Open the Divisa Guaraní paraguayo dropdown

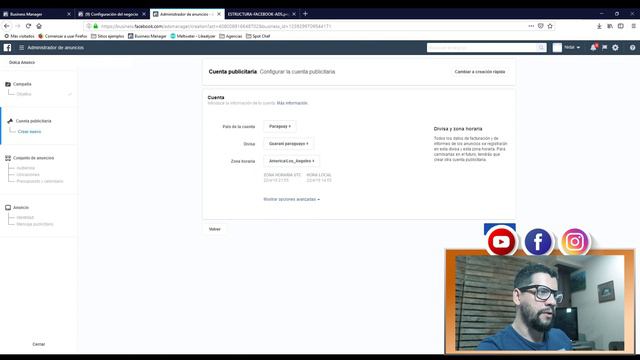tap(289, 144)
